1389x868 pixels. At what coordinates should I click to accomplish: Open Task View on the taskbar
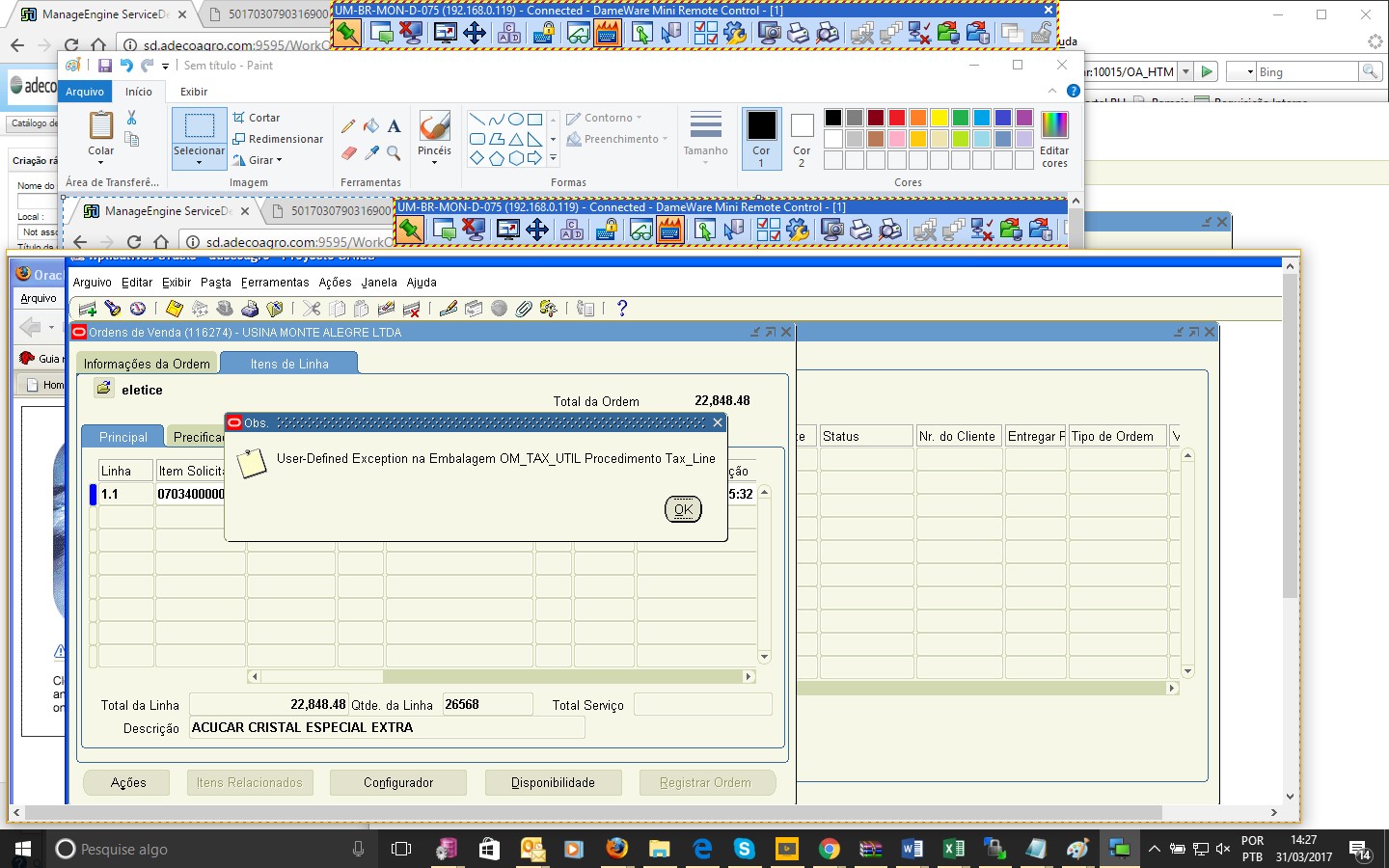pyautogui.click(x=400, y=849)
